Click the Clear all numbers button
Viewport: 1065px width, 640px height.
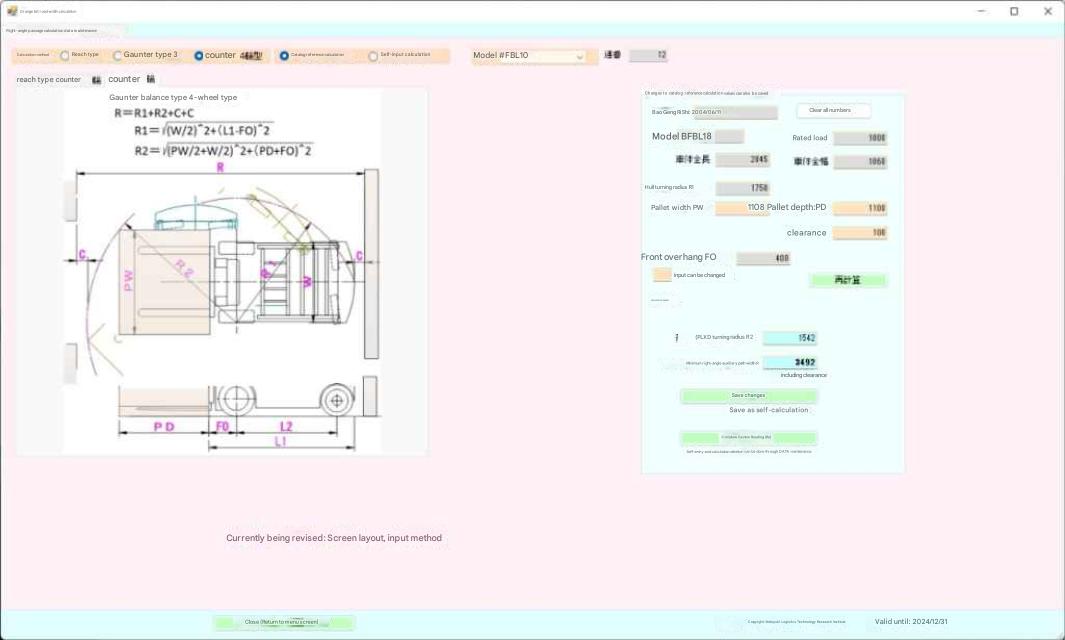click(833, 111)
